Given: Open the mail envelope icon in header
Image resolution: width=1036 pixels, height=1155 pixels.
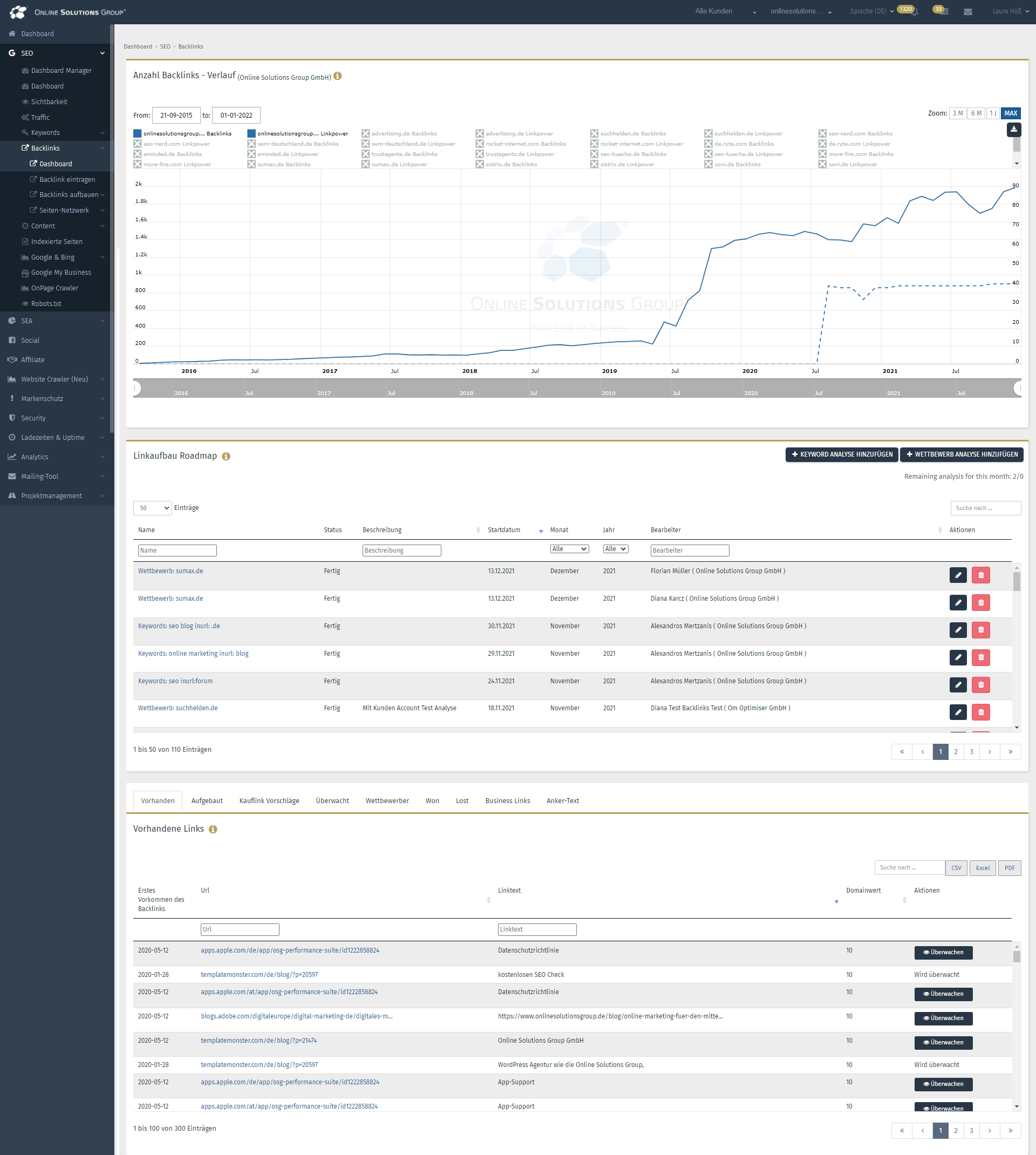Looking at the screenshot, I should pyautogui.click(x=967, y=11).
